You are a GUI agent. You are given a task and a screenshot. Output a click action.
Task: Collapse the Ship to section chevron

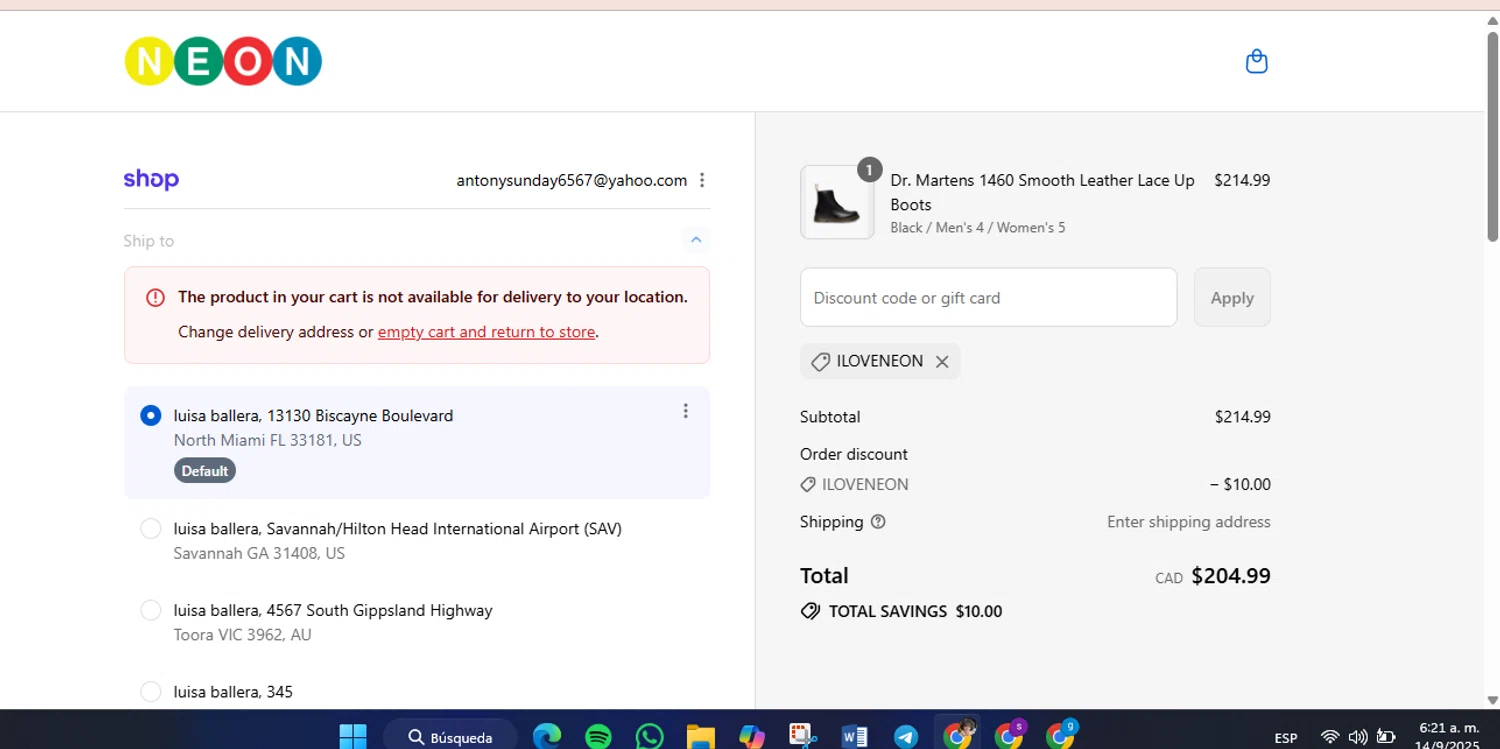point(696,240)
